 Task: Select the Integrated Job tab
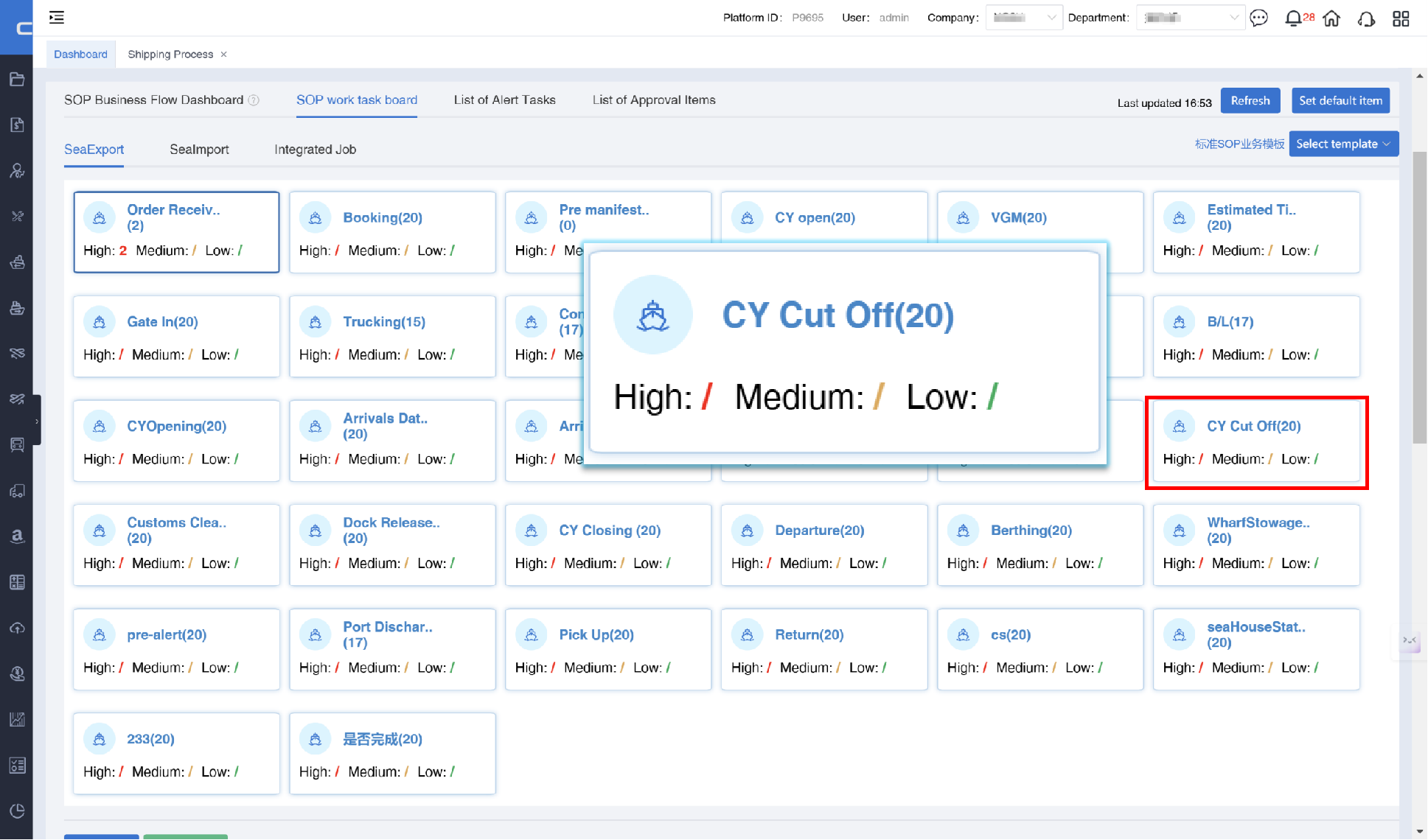pyautogui.click(x=315, y=150)
